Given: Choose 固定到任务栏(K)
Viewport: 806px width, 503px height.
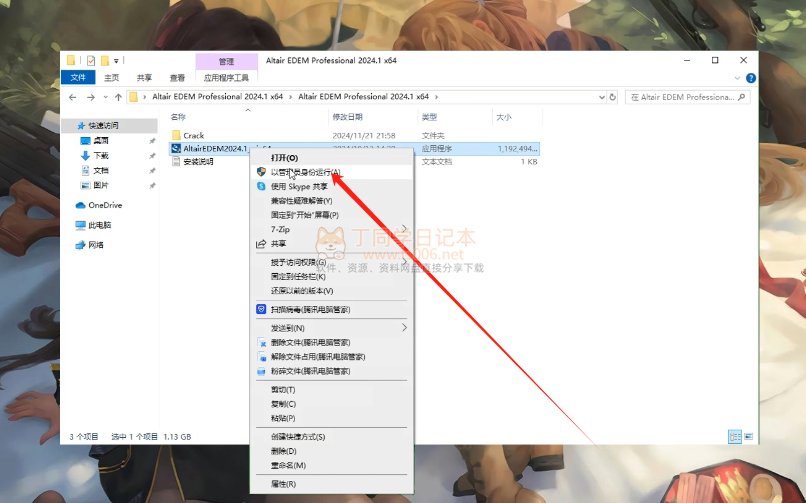Looking at the screenshot, I should 332,276.
